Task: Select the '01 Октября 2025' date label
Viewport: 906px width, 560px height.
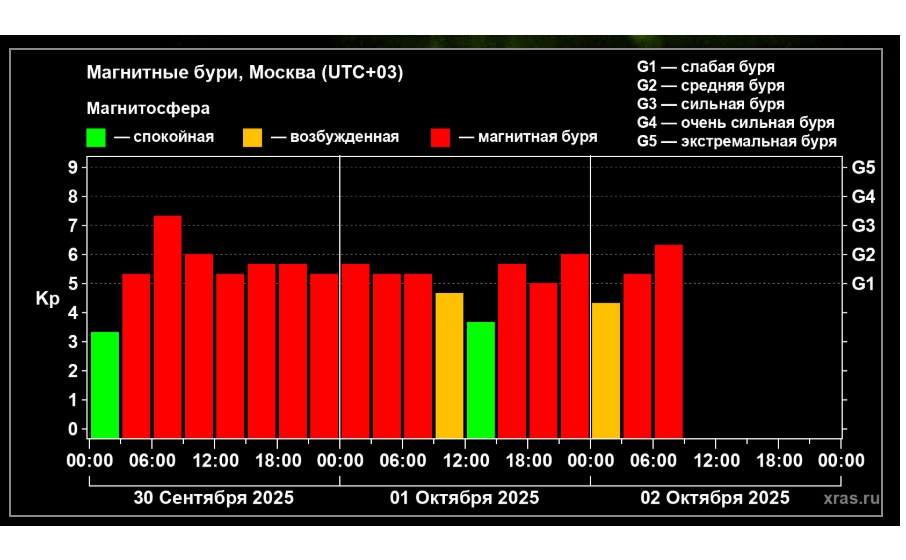Action: pyautogui.click(x=464, y=498)
